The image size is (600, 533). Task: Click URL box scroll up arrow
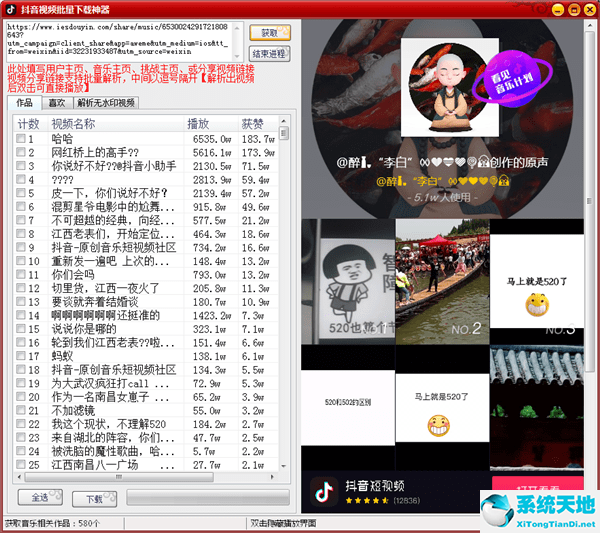237,26
